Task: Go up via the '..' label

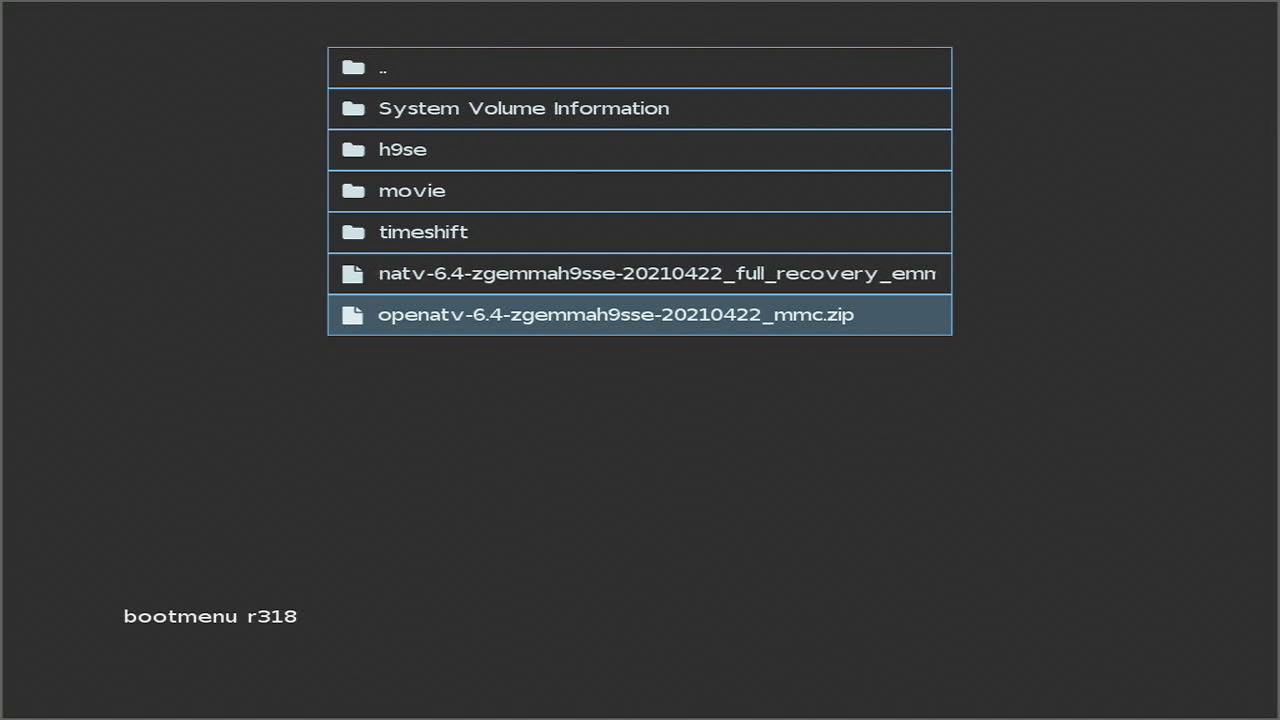Action: [x=383, y=69]
